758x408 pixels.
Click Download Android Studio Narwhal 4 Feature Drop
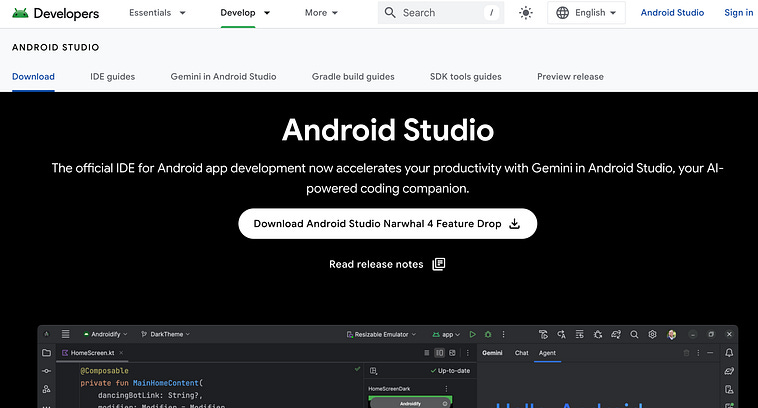[x=388, y=223]
